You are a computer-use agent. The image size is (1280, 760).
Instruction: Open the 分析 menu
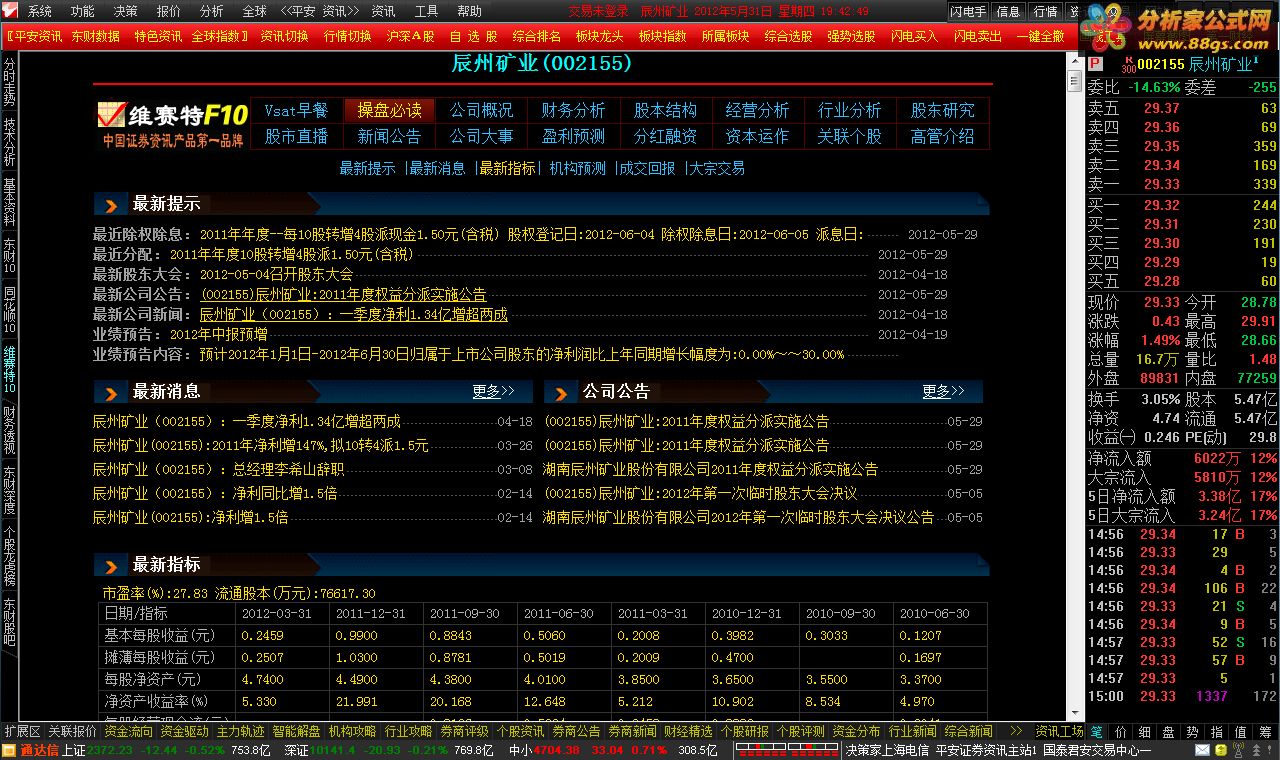pyautogui.click(x=212, y=12)
